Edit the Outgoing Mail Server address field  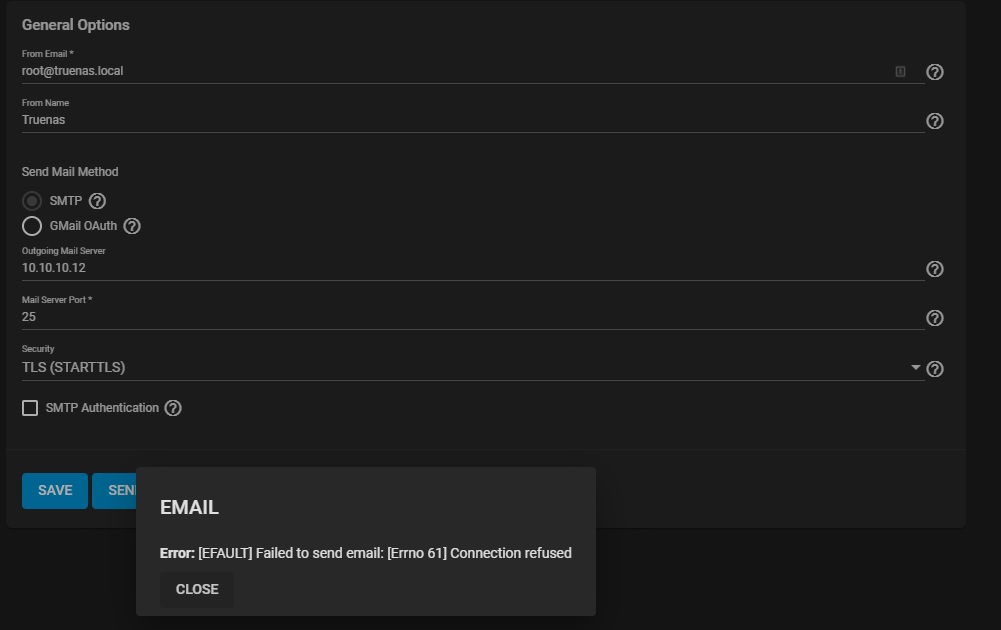pos(450,268)
